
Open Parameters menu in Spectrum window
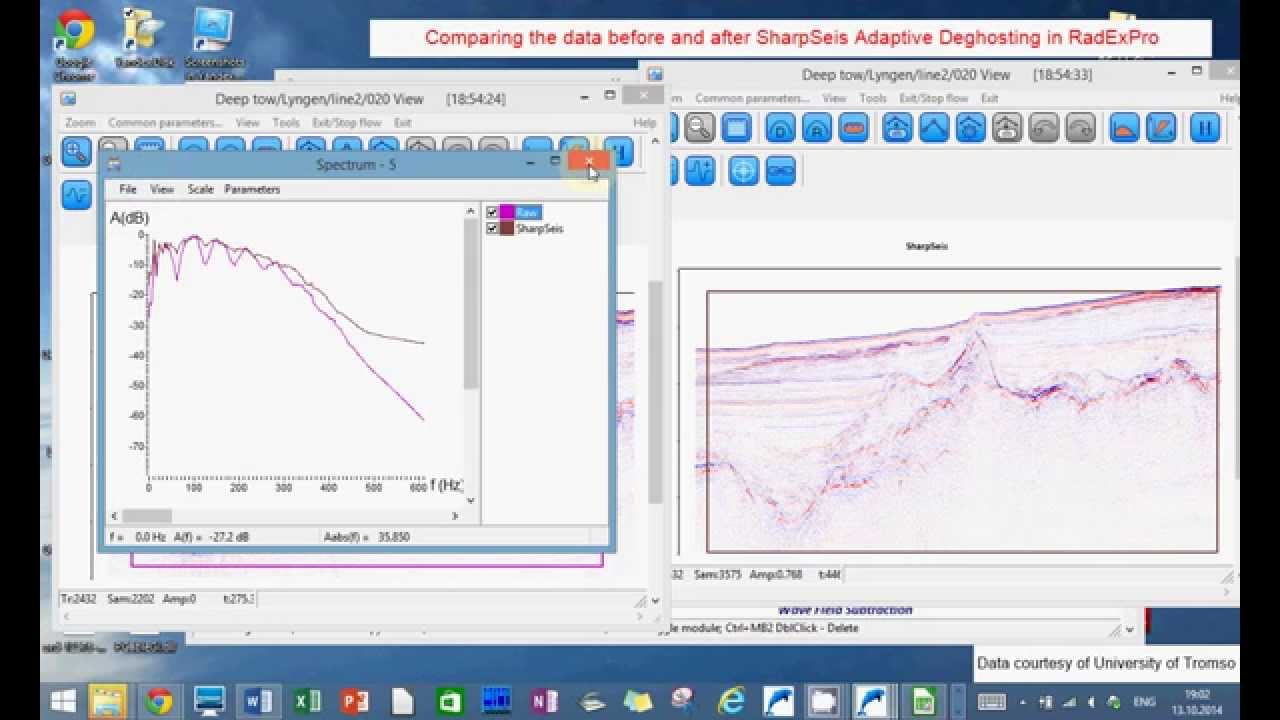[252, 189]
